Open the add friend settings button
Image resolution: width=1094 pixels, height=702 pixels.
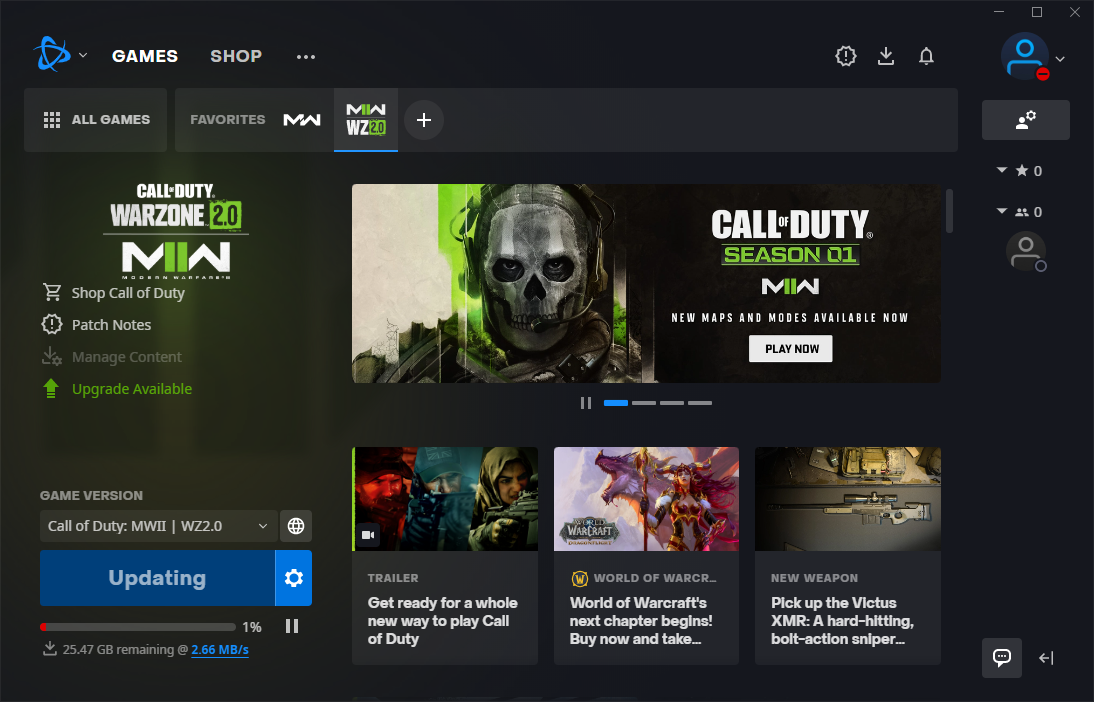pos(1026,120)
